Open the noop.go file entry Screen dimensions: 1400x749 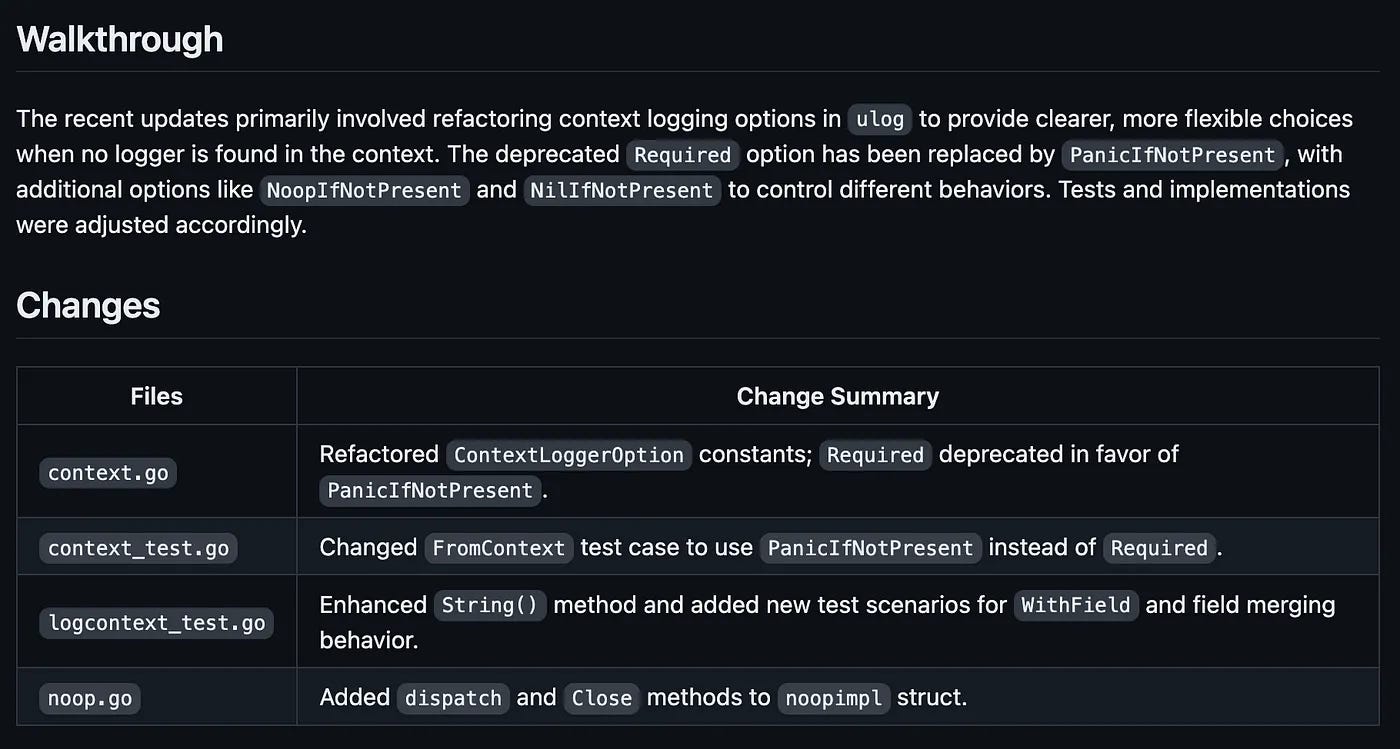coord(90,698)
